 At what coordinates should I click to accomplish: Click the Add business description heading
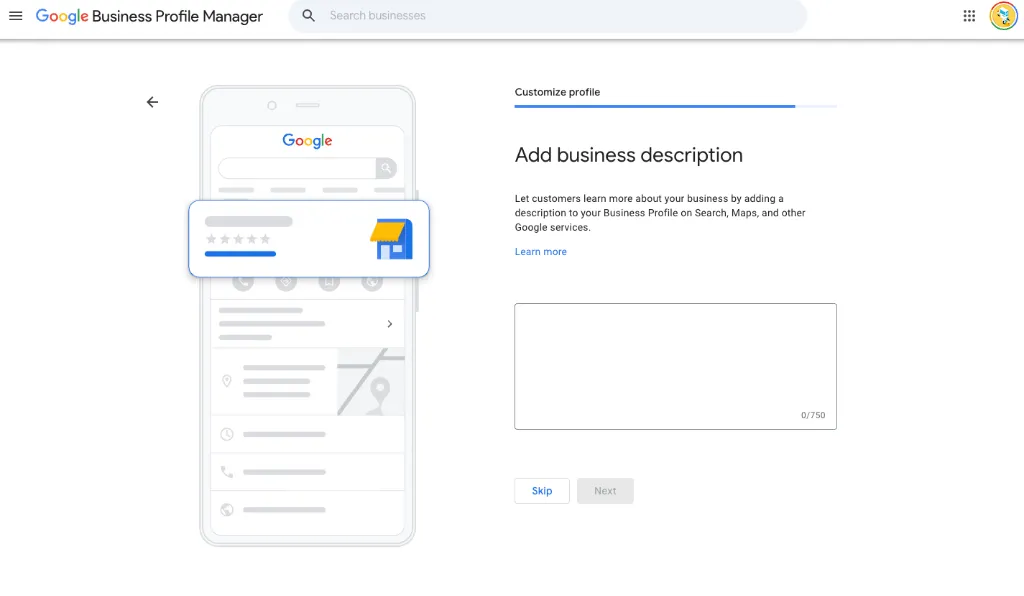628,155
